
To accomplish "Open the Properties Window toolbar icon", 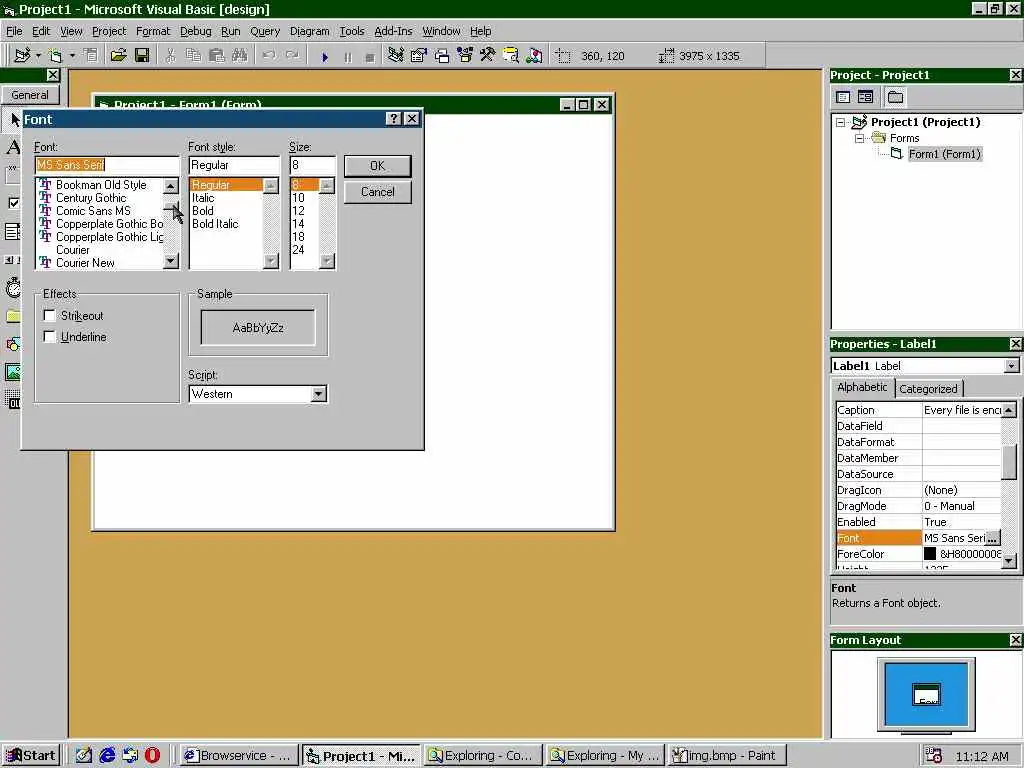I will point(418,56).
